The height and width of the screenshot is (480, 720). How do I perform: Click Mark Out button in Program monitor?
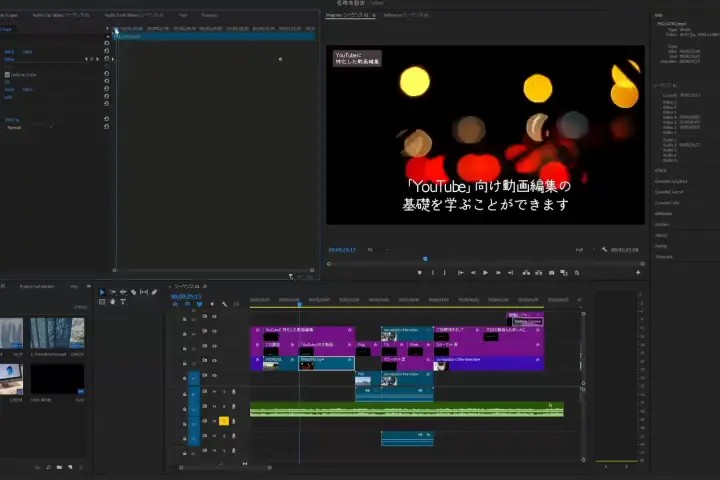[444, 273]
